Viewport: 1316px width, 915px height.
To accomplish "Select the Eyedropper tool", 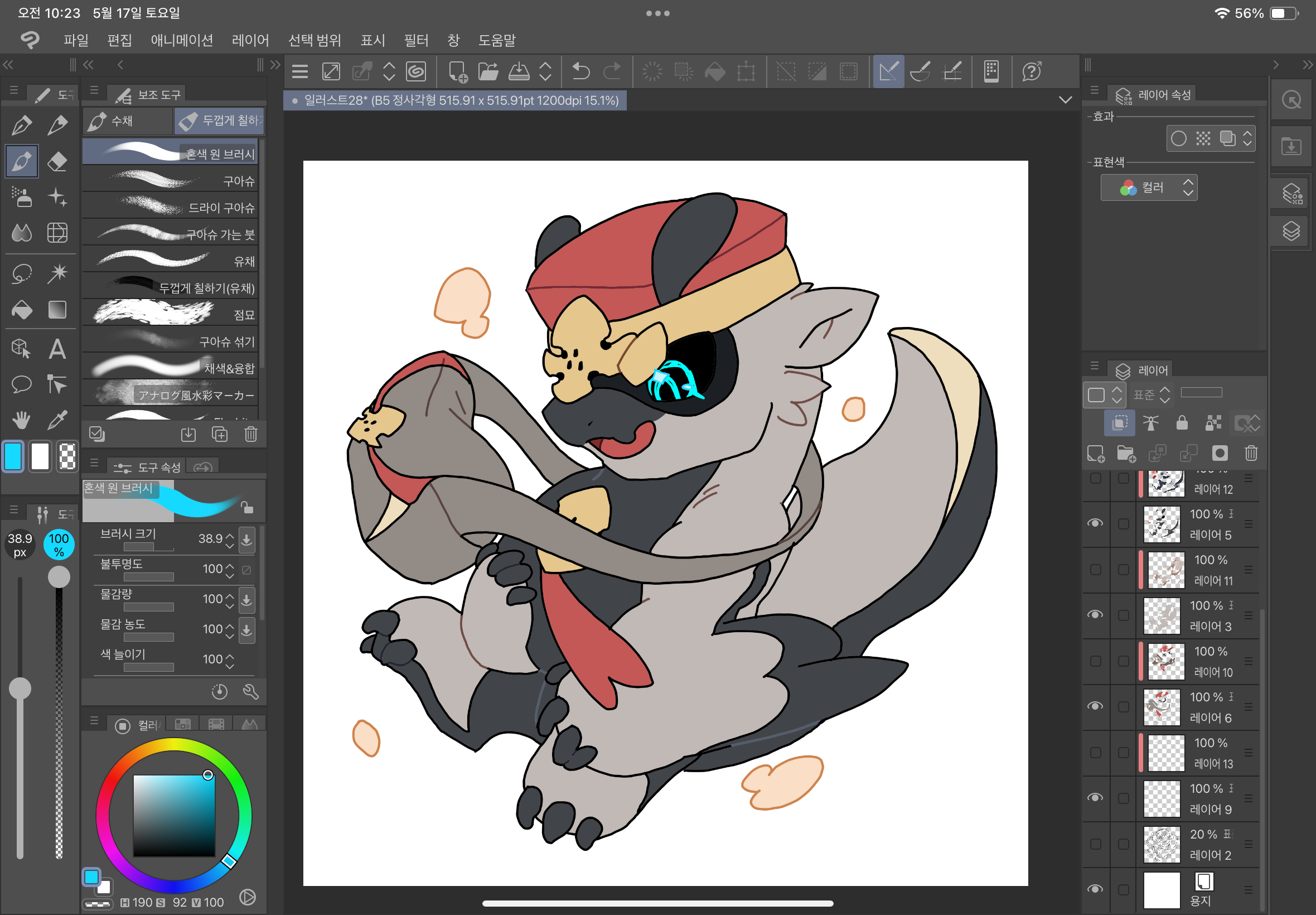I will click(57, 420).
